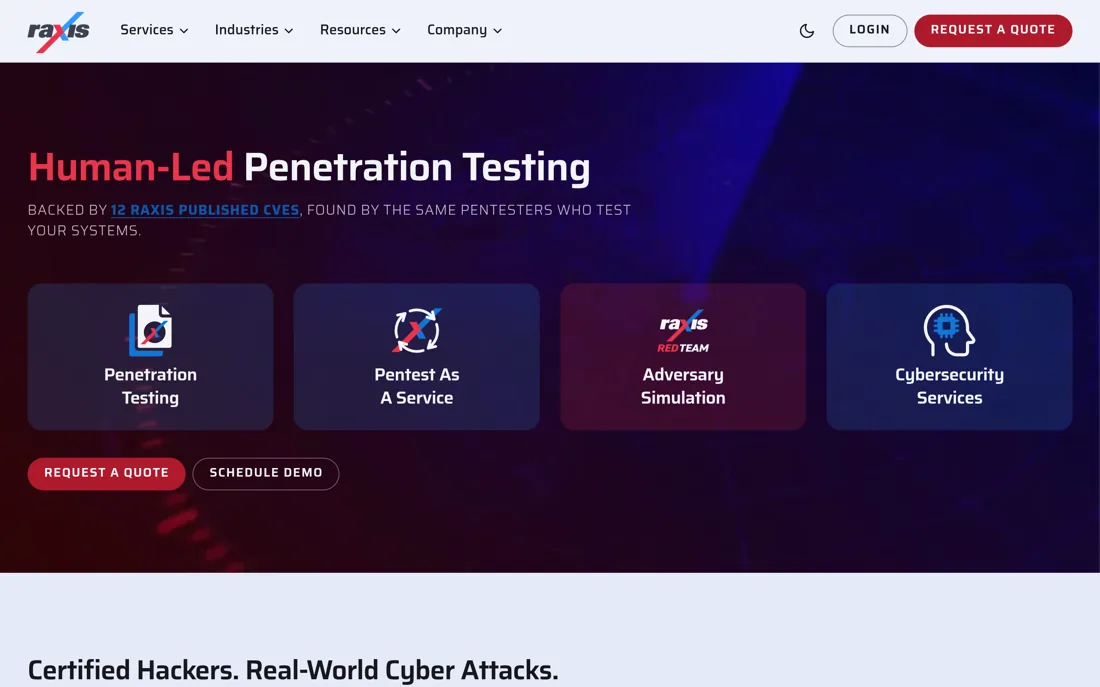Click the Schedule Demo button
Viewport: 1100px width, 687px height.
click(x=266, y=474)
